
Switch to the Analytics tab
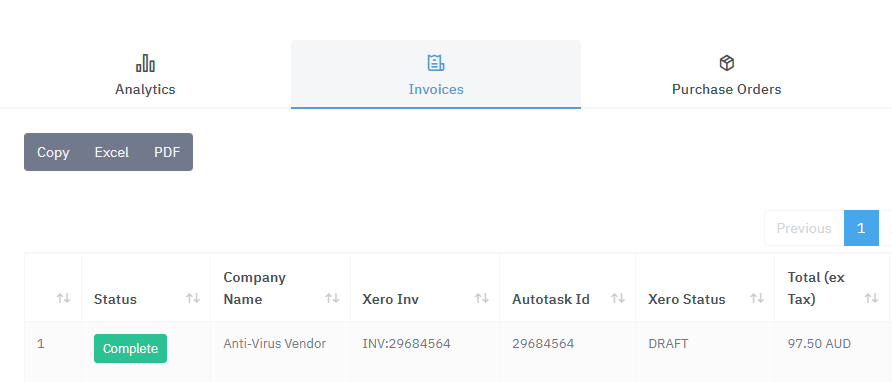tap(145, 74)
